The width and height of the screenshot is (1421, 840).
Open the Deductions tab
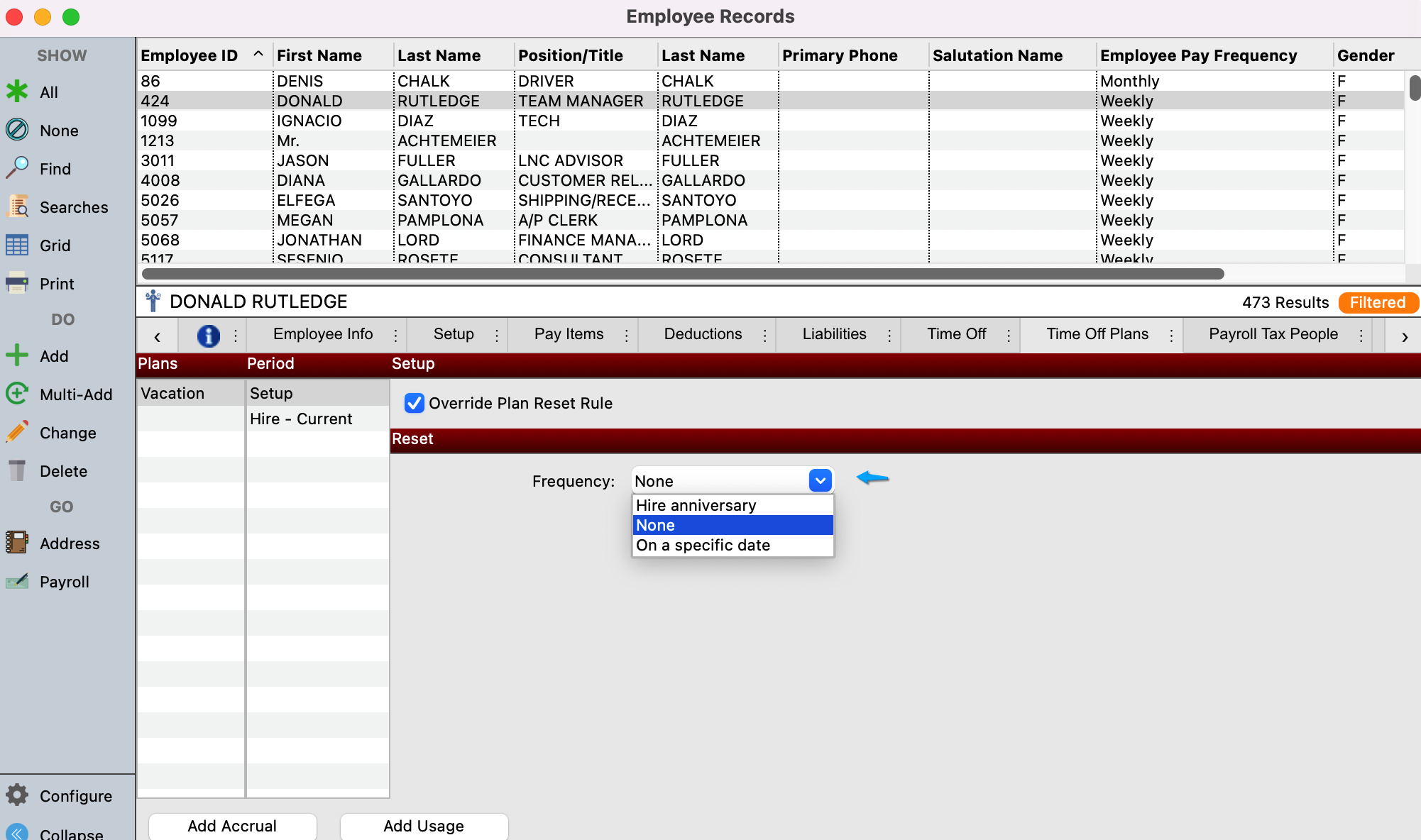(703, 334)
